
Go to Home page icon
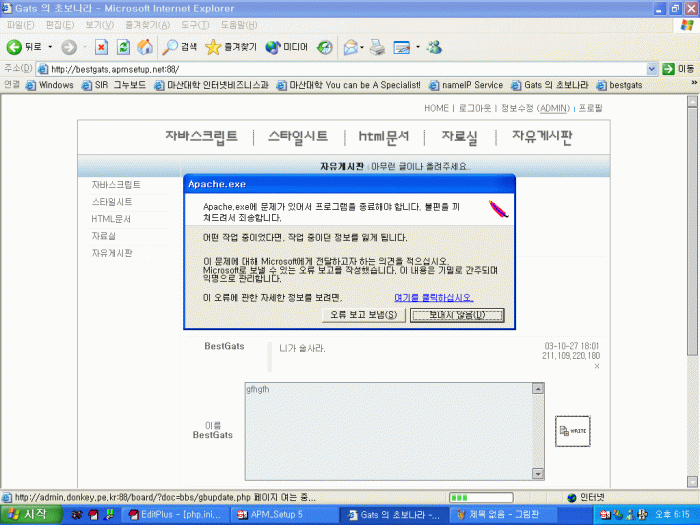145,47
